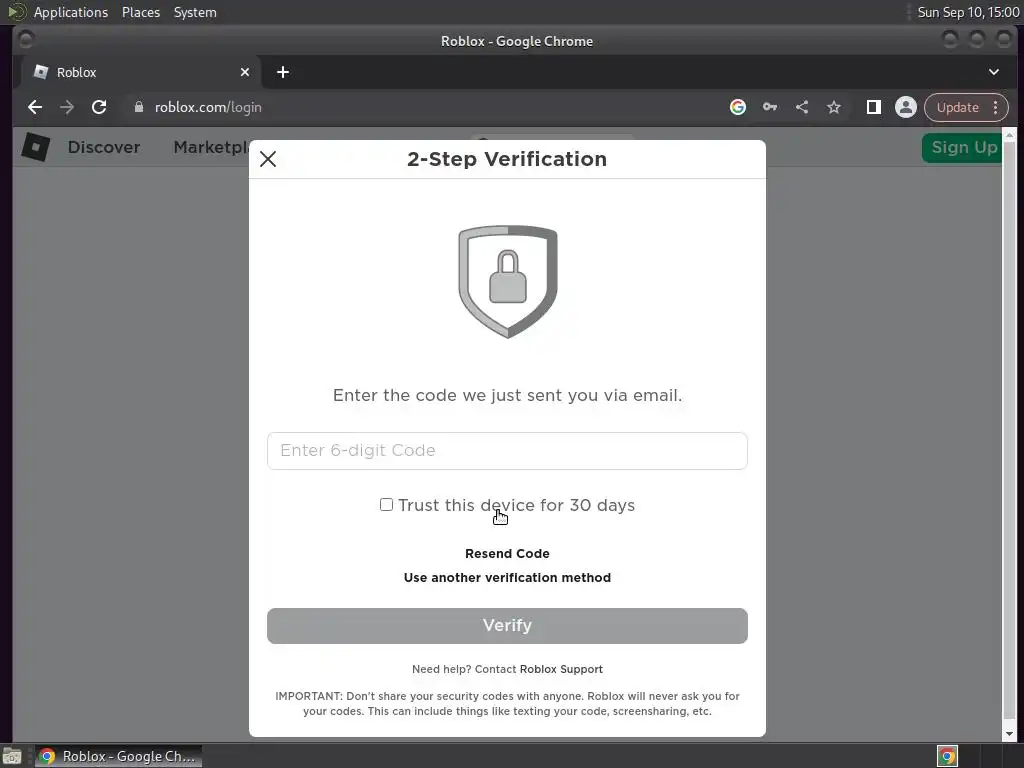This screenshot has height=768, width=1024.
Task: Close the Roblox tab
Action: click(x=245, y=72)
